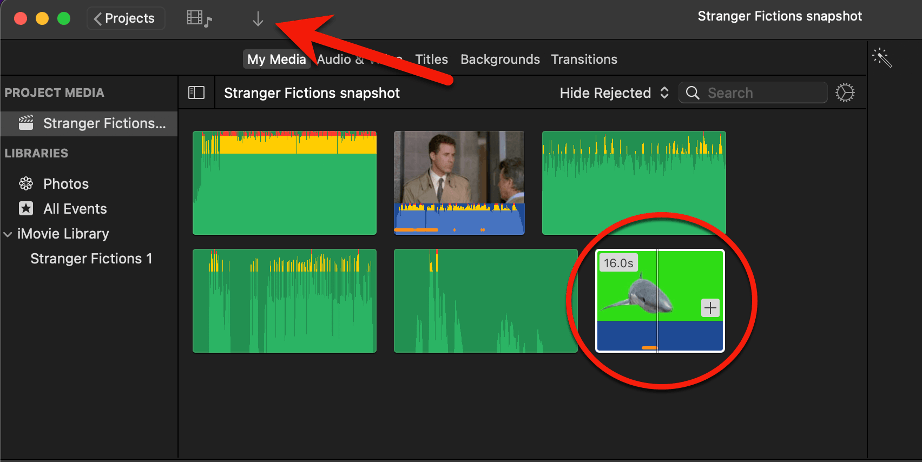
Task: Select the video clip of two men
Action: (459, 183)
